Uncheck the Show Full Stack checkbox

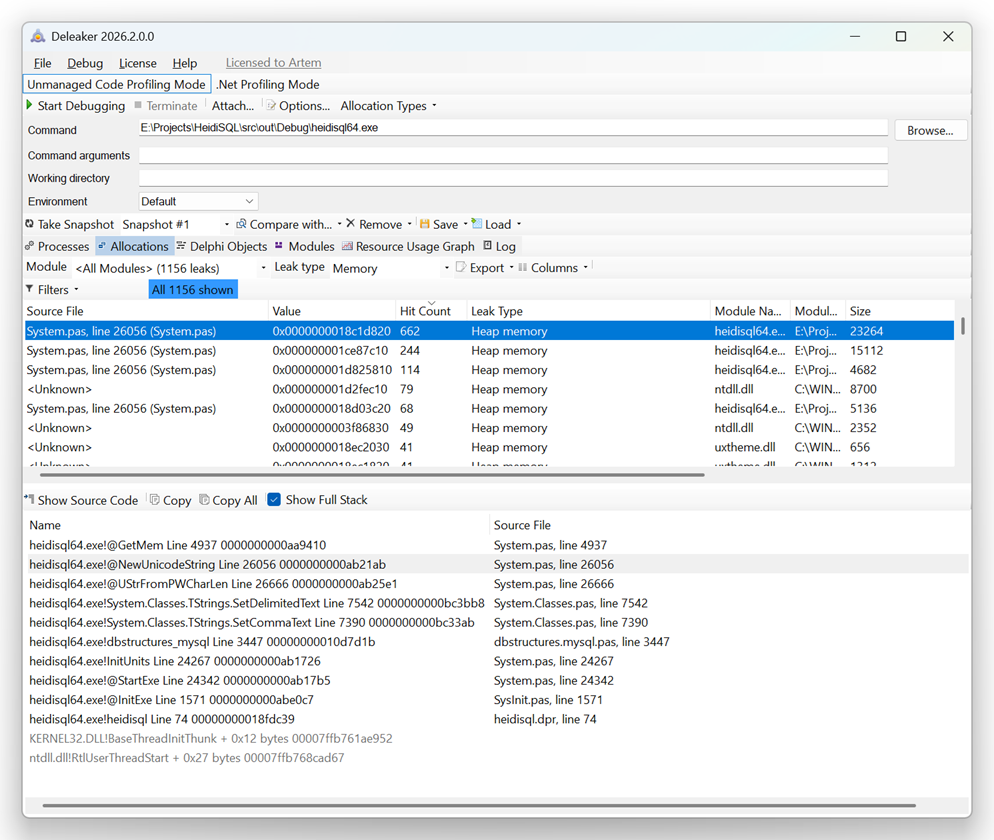(x=274, y=500)
